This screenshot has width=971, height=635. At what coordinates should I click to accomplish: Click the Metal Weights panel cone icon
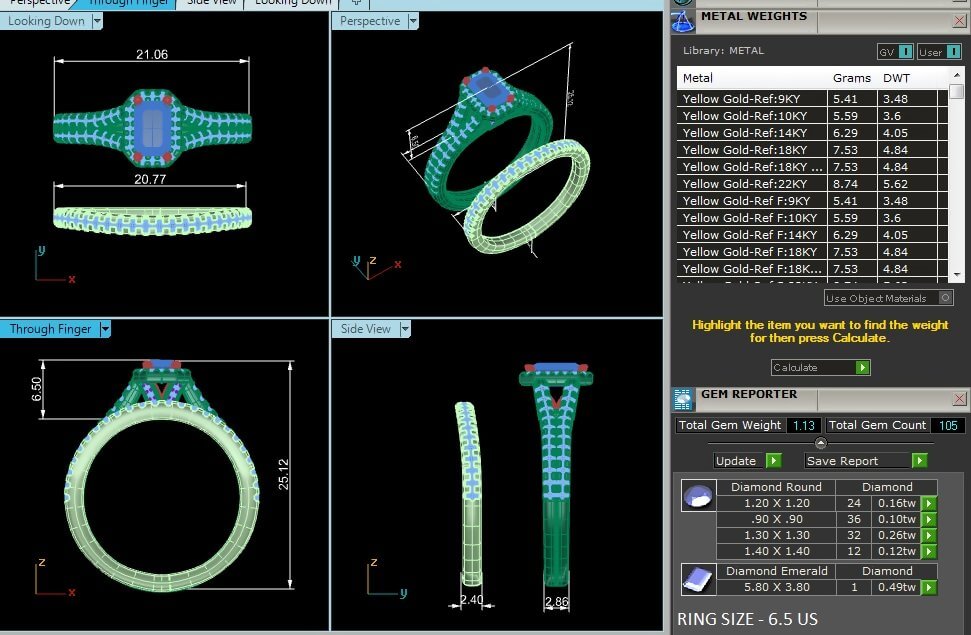click(683, 18)
